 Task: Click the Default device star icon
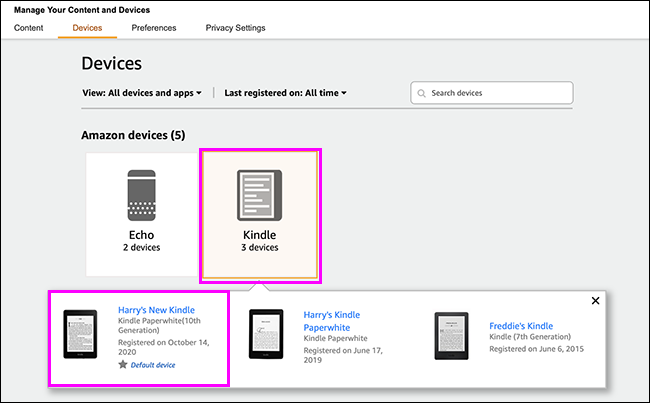[x=123, y=365]
